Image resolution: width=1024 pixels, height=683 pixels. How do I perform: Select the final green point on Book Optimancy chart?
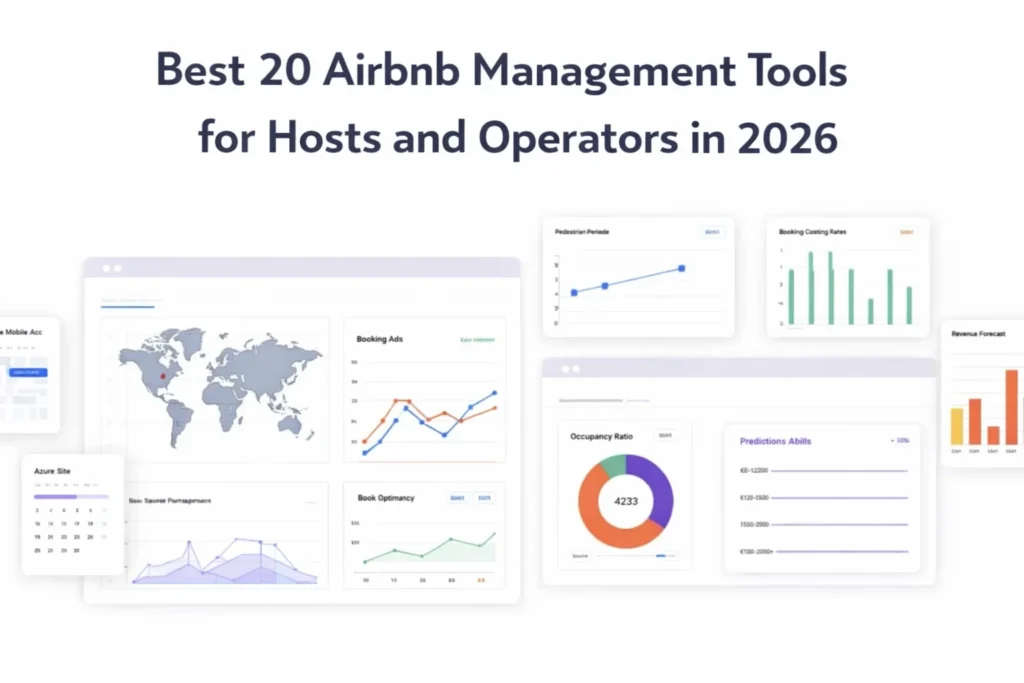tap(495, 533)
